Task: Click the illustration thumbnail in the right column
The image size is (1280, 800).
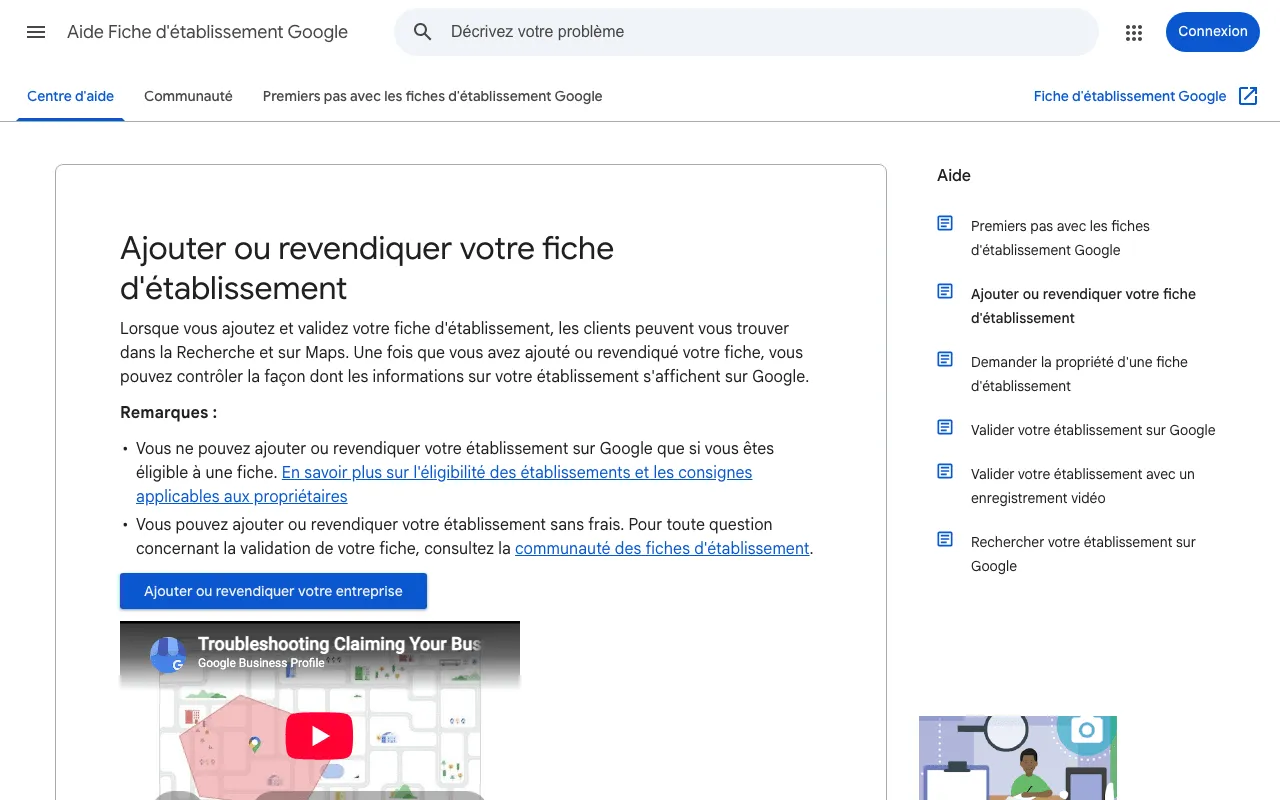Action: pos(1018,758)
